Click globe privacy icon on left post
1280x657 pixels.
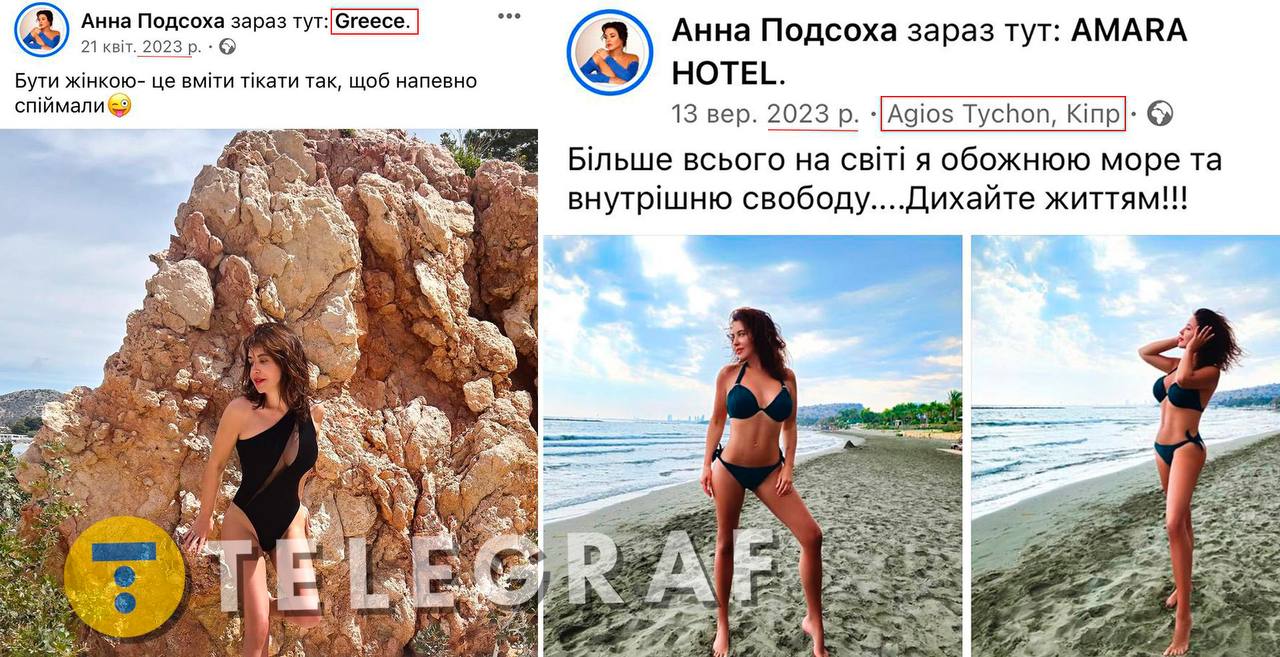pos(228,46)
